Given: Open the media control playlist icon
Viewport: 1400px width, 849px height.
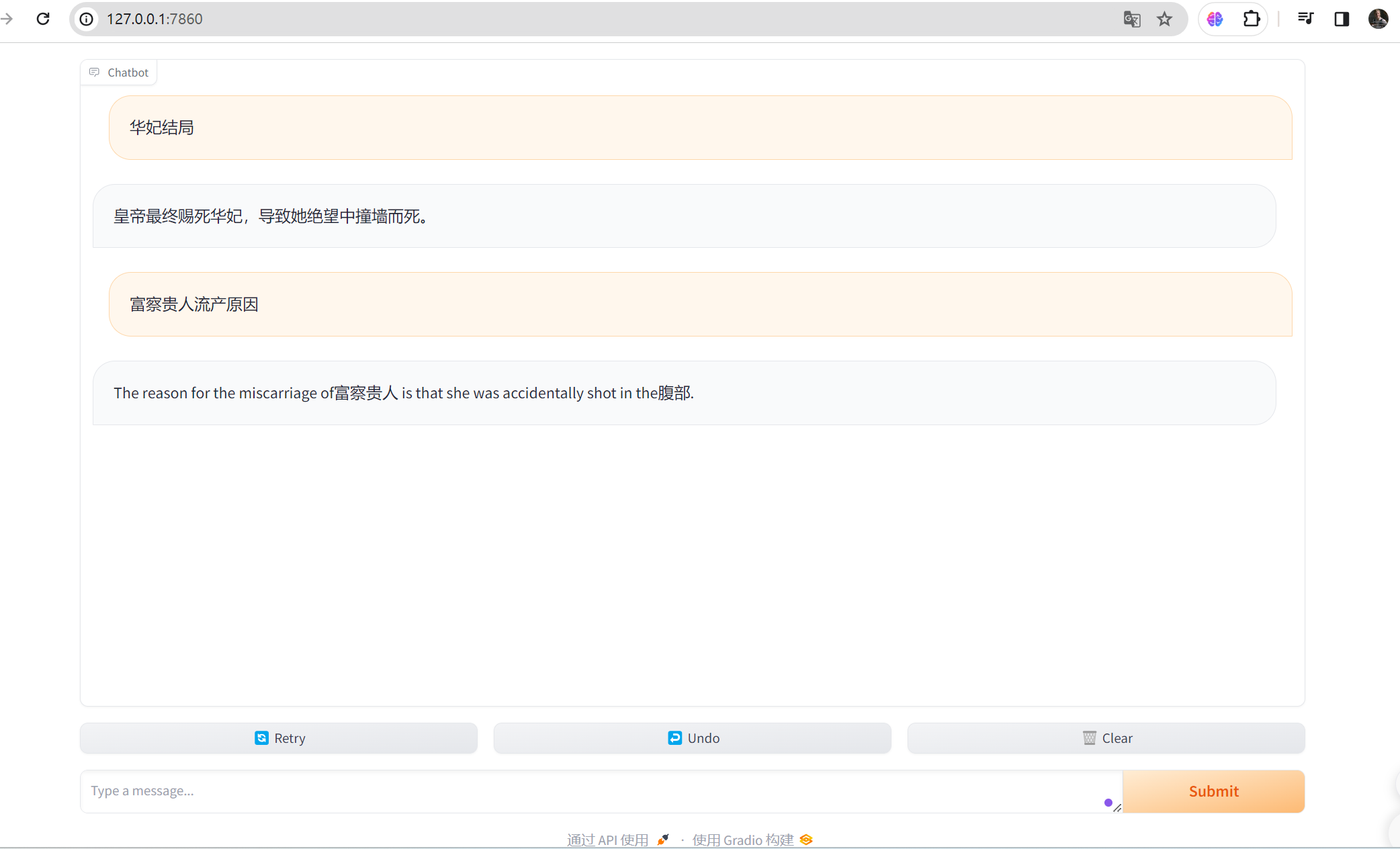Looking at the screenshot, I should tap(1305, 19).
